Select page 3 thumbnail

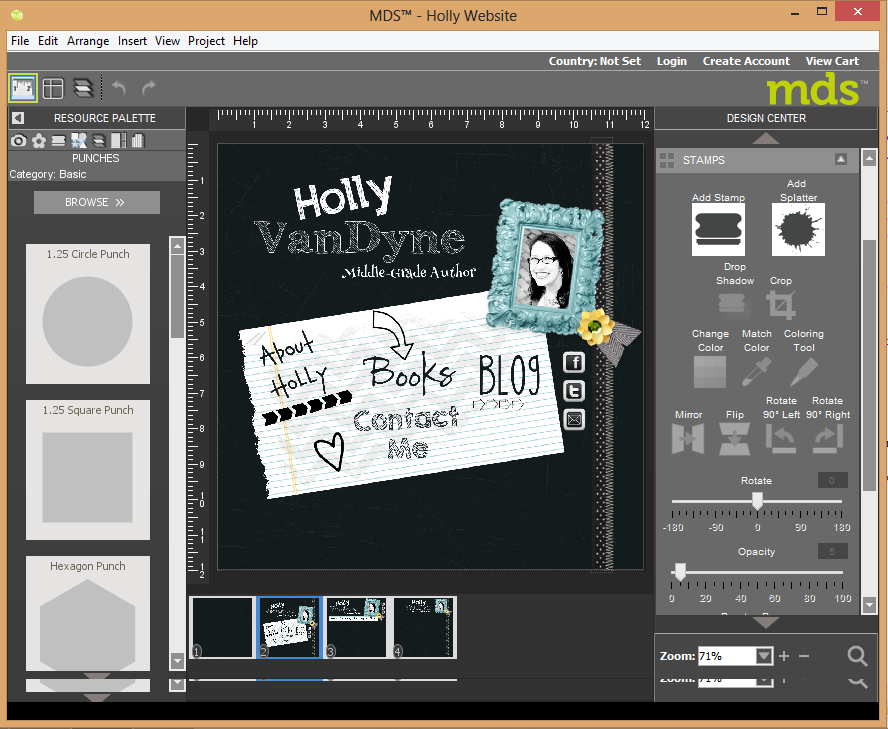click(x=356, y=627)
